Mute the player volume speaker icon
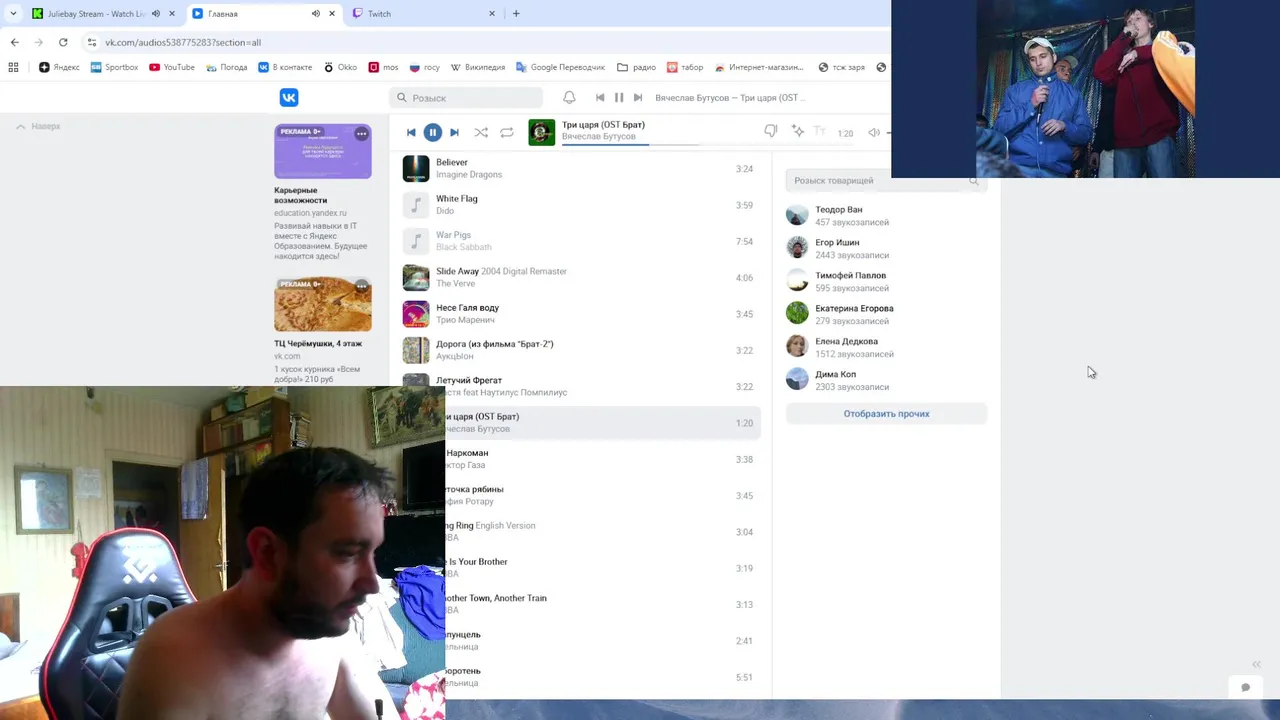 coord(874,132)
